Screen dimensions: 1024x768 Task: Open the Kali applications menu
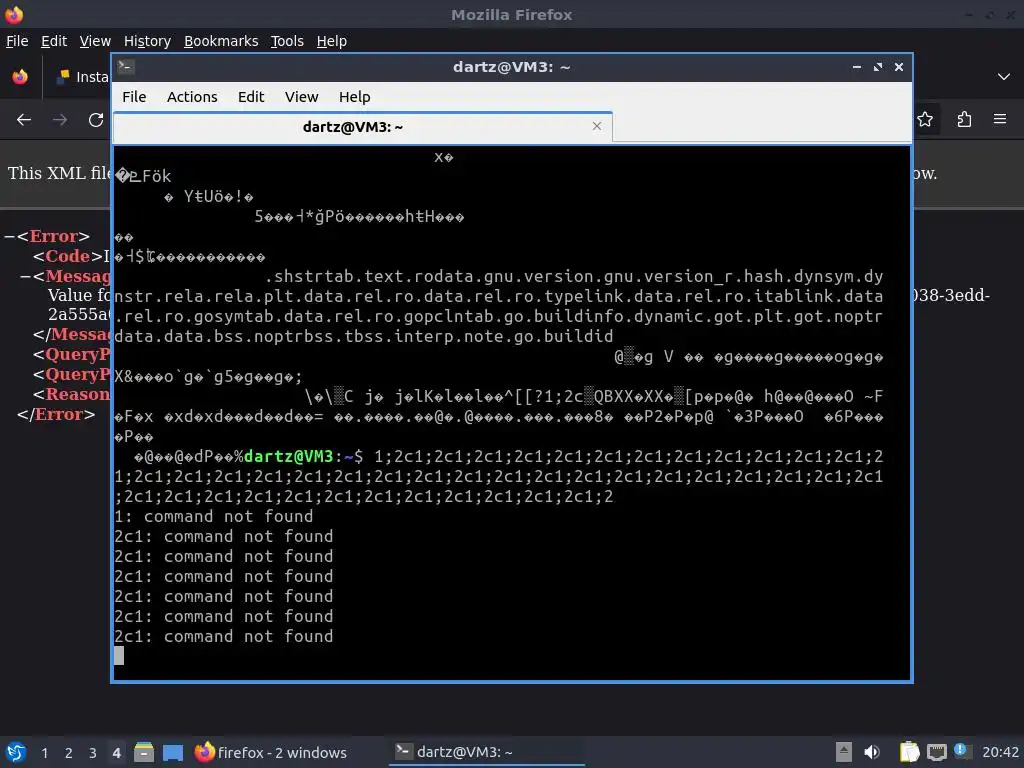[x=16, y=752]
